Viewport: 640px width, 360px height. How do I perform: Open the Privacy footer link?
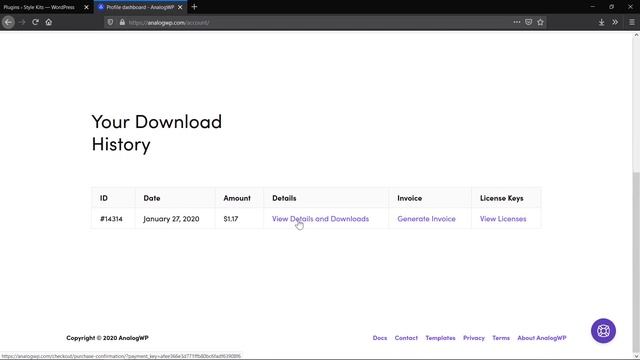(474, 338)
